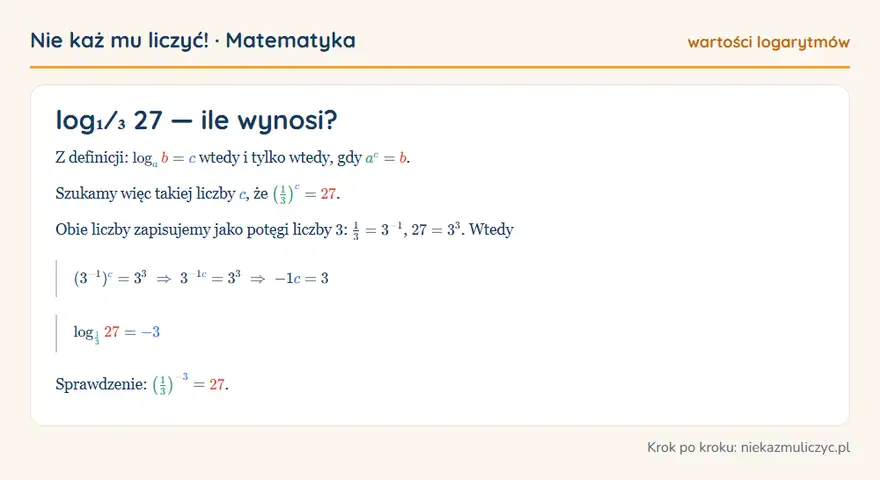Image resolution: width=880 pixels, height=480 pixels.
Task: Click the 'wartości logarytmów' category label
Action: [x=768, y=42]
